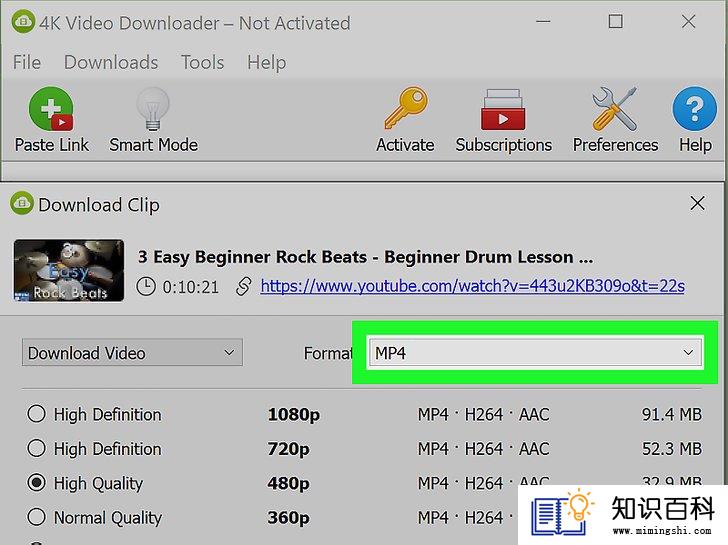Open the Download Video dropdown
Screen dimensions: 728x545
pos(132,353)
